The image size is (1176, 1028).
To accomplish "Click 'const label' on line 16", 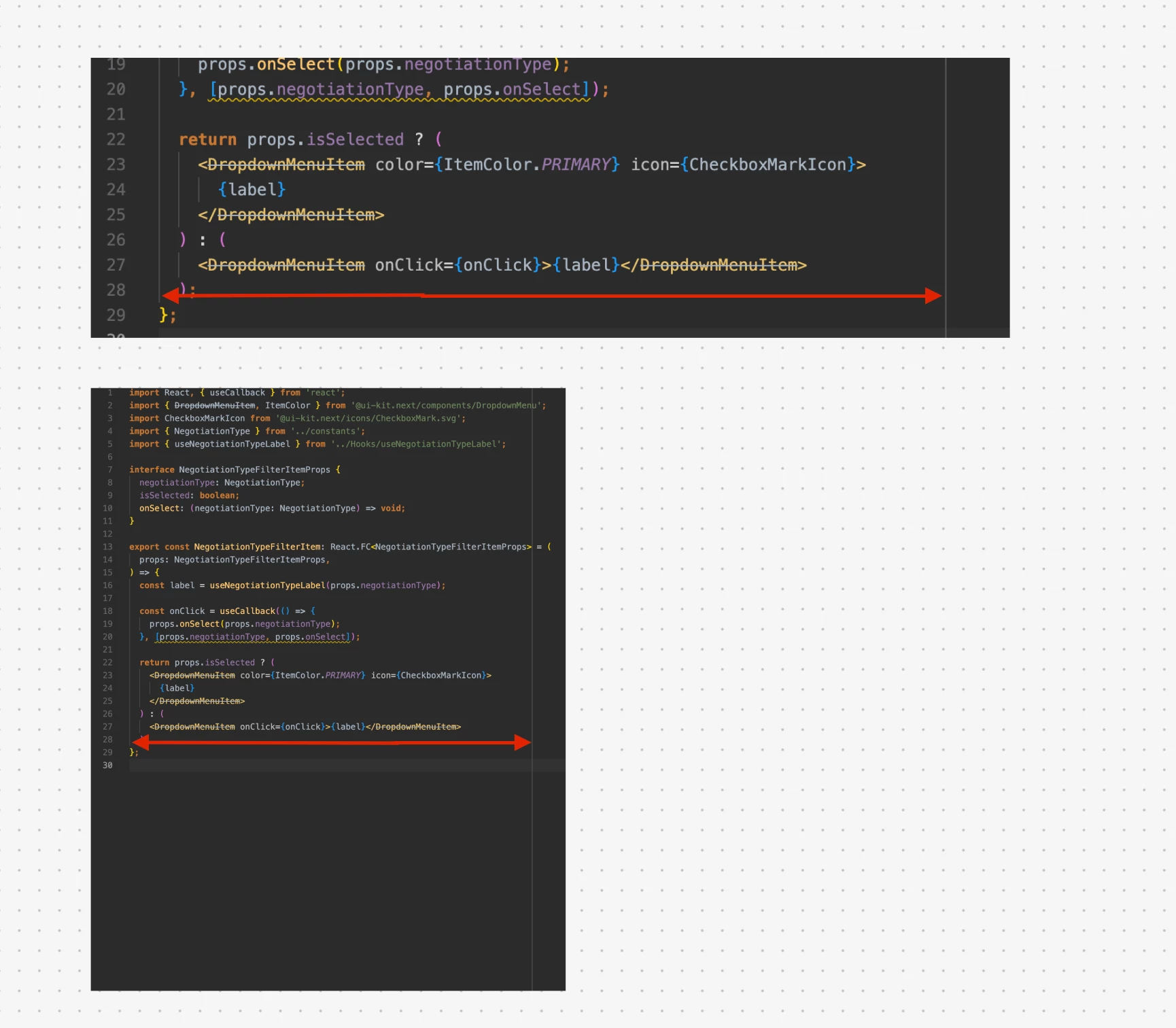I will pos(167,585).
